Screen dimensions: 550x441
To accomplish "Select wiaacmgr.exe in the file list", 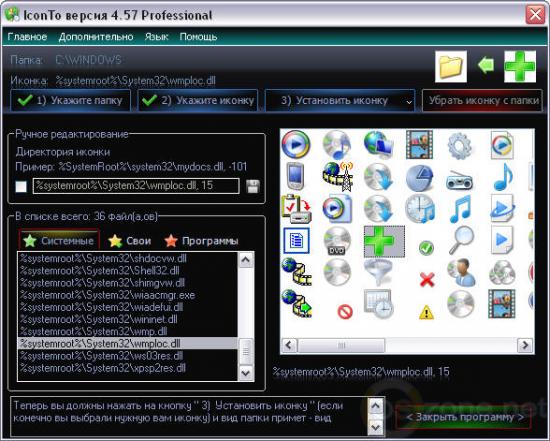I will [128, 295].
